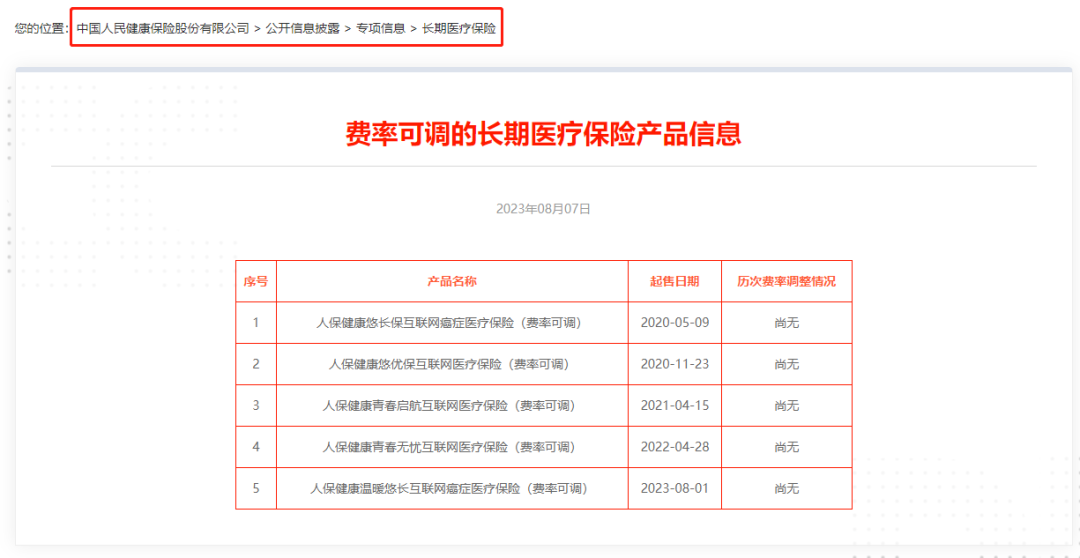Click 尚无 in the 2020-11-23 row
The image size is (1080, 558).
pyautogui.click(x=787, y=364)
